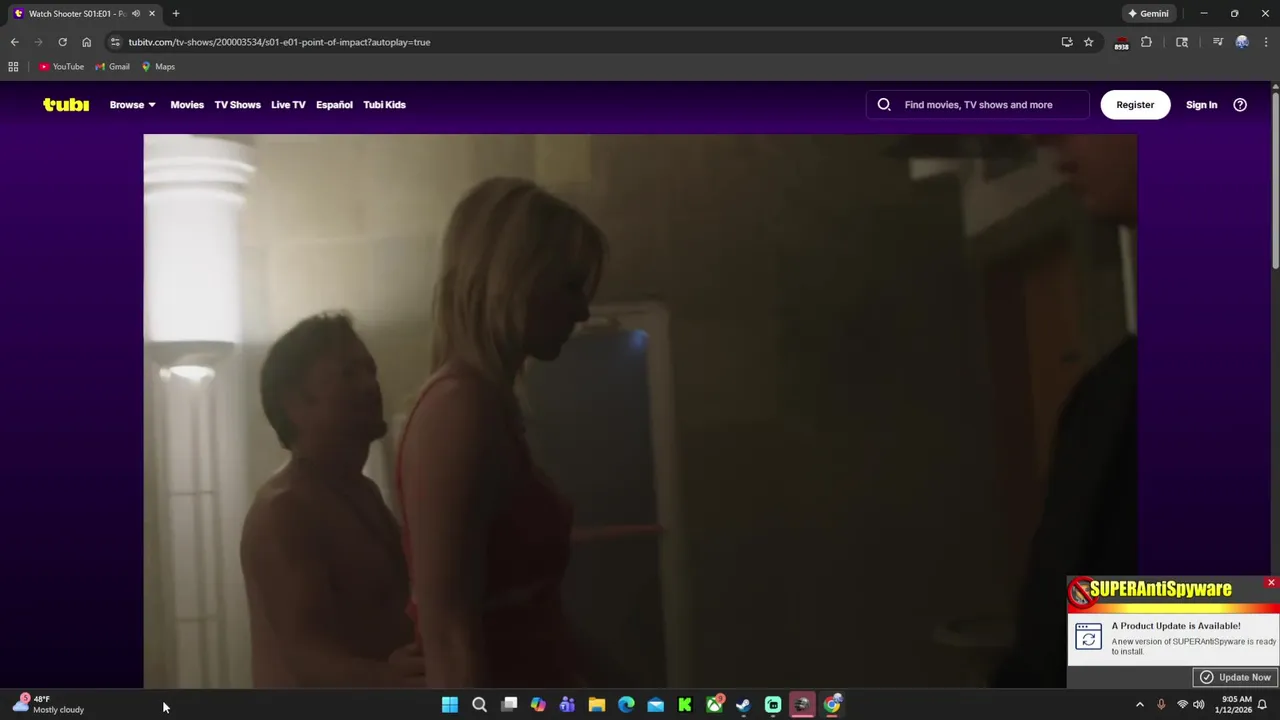This screenshot has width=1280, height=720.
Task: Go to the TV Shows section
Action: click(x=237, y=104)
